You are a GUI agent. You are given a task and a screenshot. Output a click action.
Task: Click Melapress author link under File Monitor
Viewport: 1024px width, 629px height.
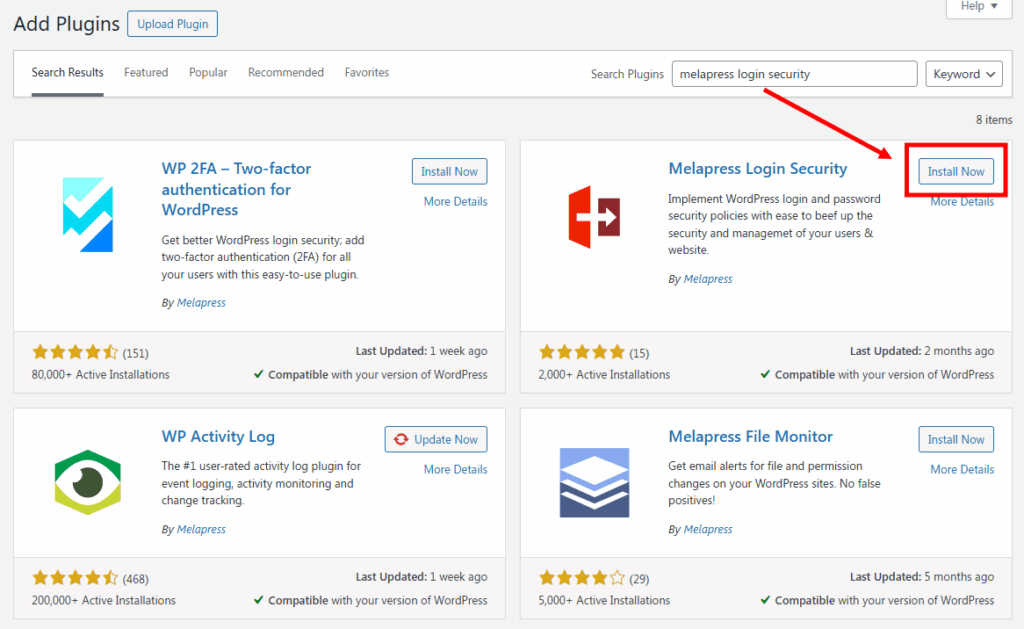708,529
